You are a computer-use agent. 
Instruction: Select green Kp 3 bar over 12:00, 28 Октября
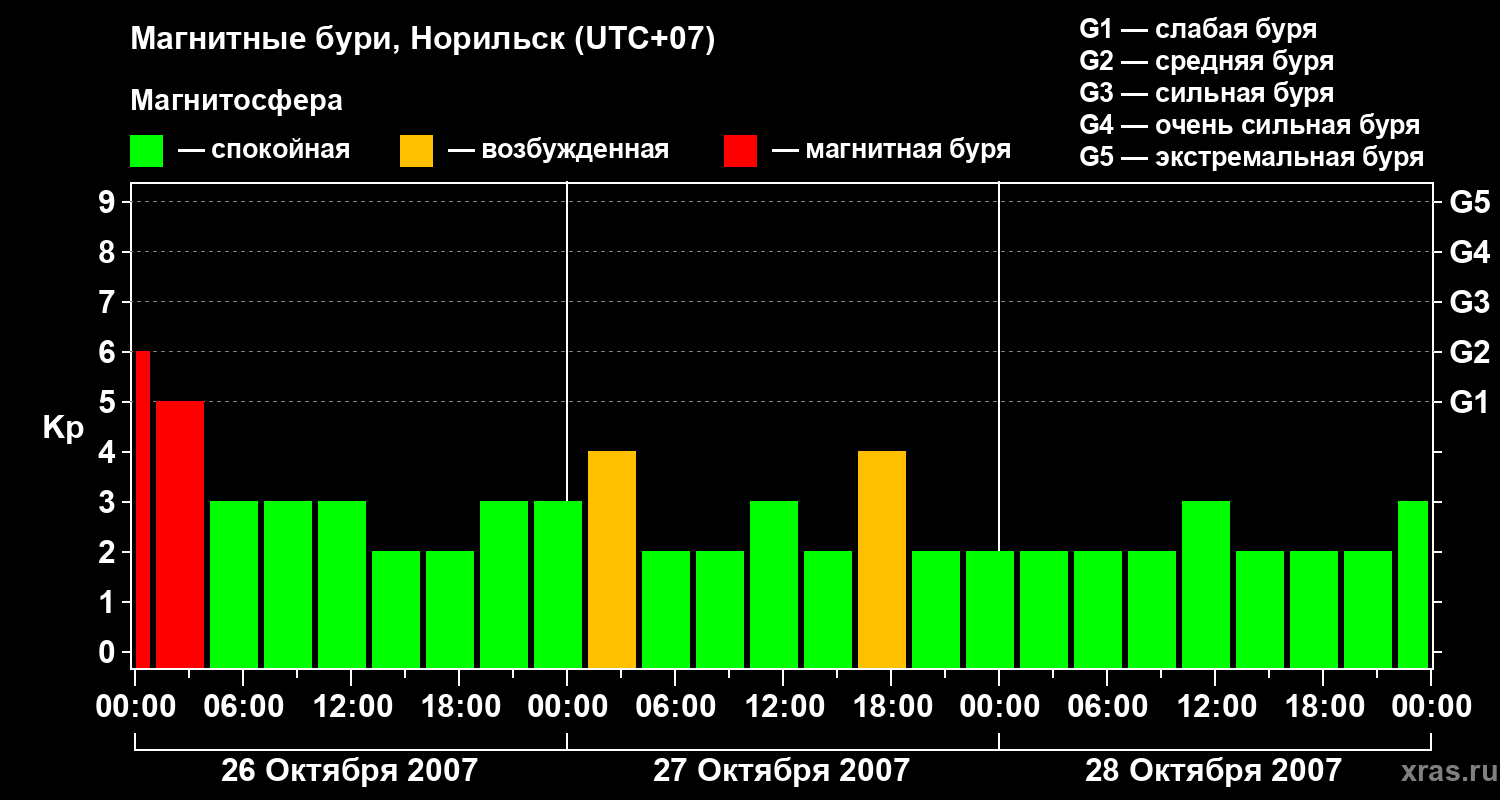[x=1206, y=584]
